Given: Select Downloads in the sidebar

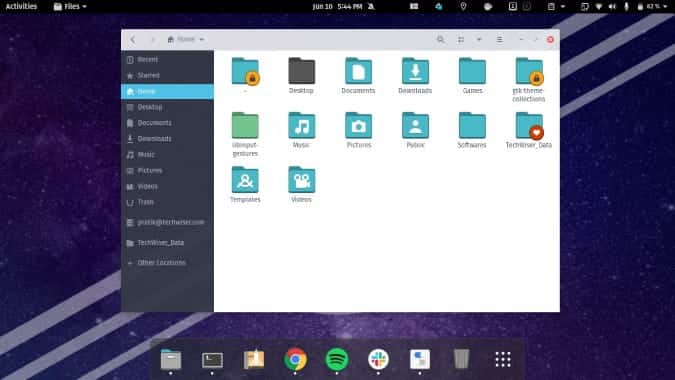Looking at the screenshot, I should 167,139.
